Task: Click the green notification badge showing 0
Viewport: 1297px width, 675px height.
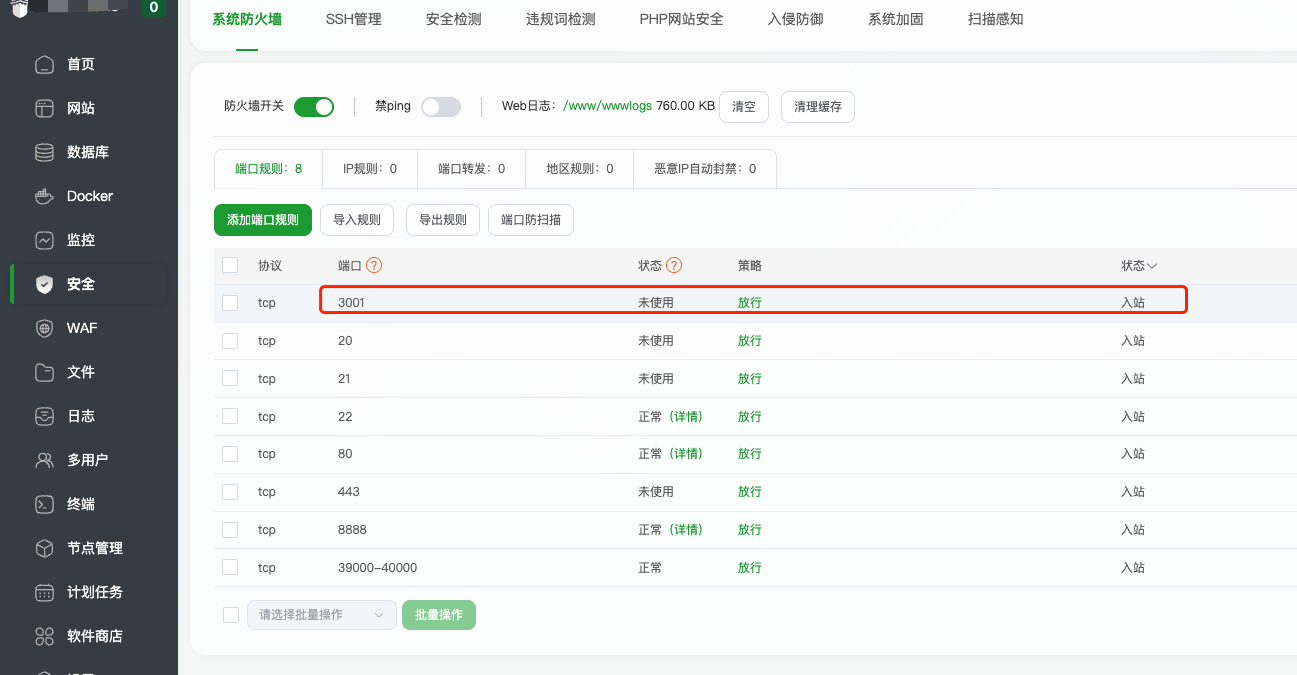Action: click(153, 8)
